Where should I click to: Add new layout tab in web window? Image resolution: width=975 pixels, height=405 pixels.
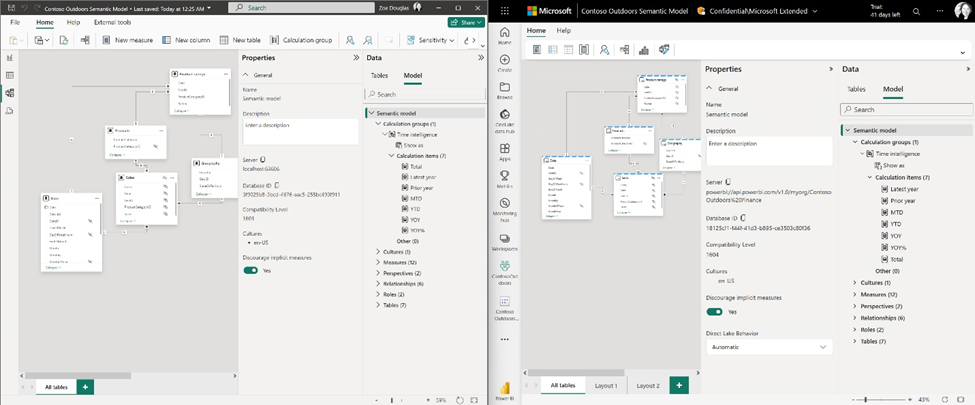tap(679, 386)
